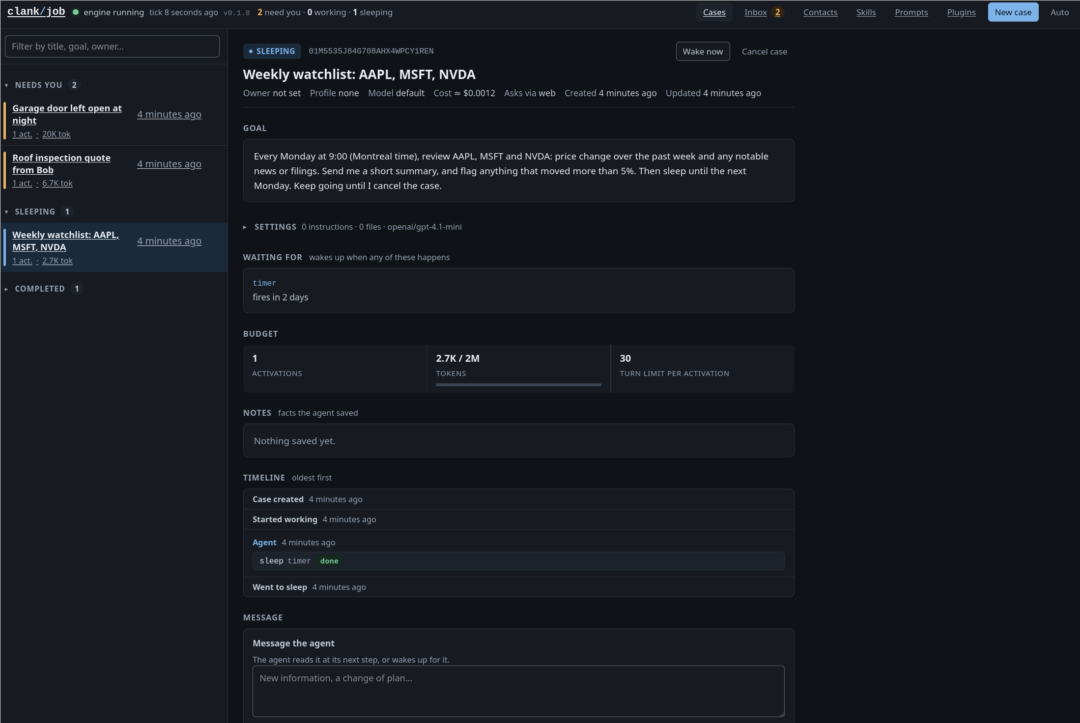
Task: Open the Cases tab
Action: (714, 12)
